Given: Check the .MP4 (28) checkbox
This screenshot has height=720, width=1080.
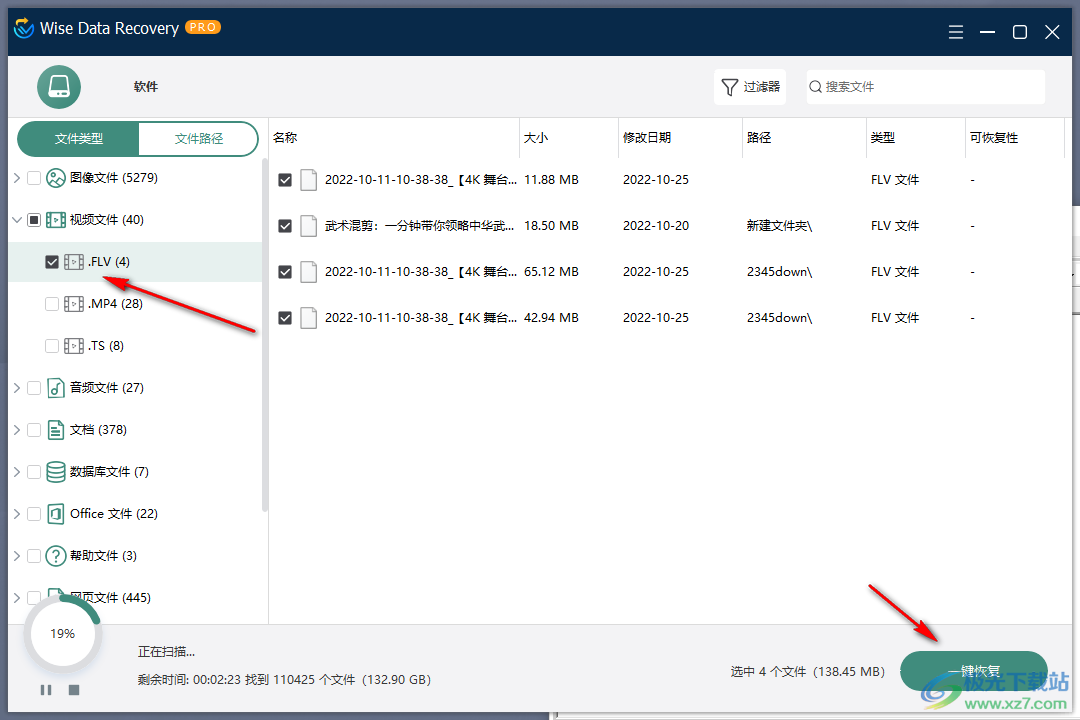Looking at the screenshot, I should pos(52,304).
